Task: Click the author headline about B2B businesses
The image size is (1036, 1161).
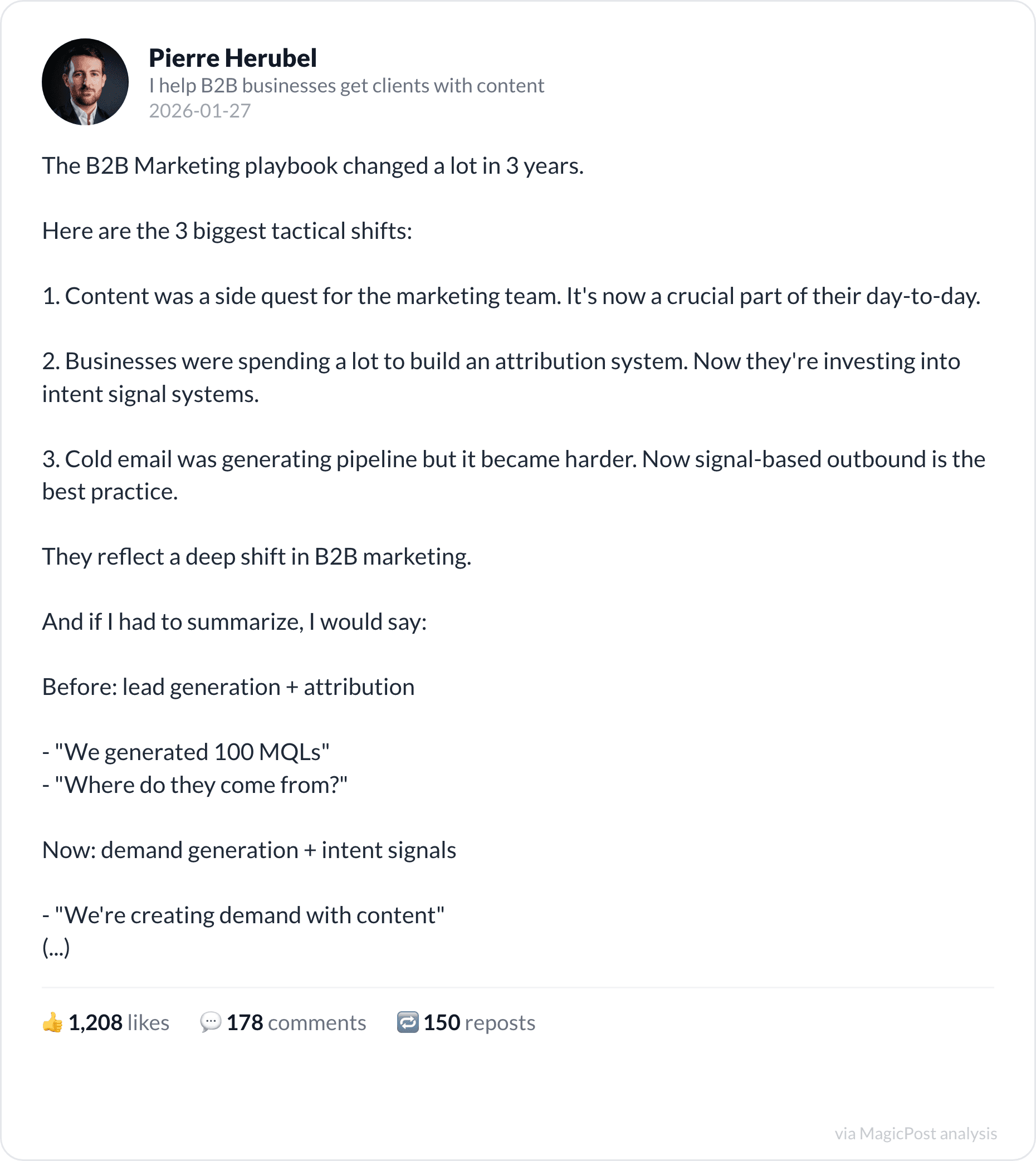Action: pyautogui.click(x=346, y=85)
